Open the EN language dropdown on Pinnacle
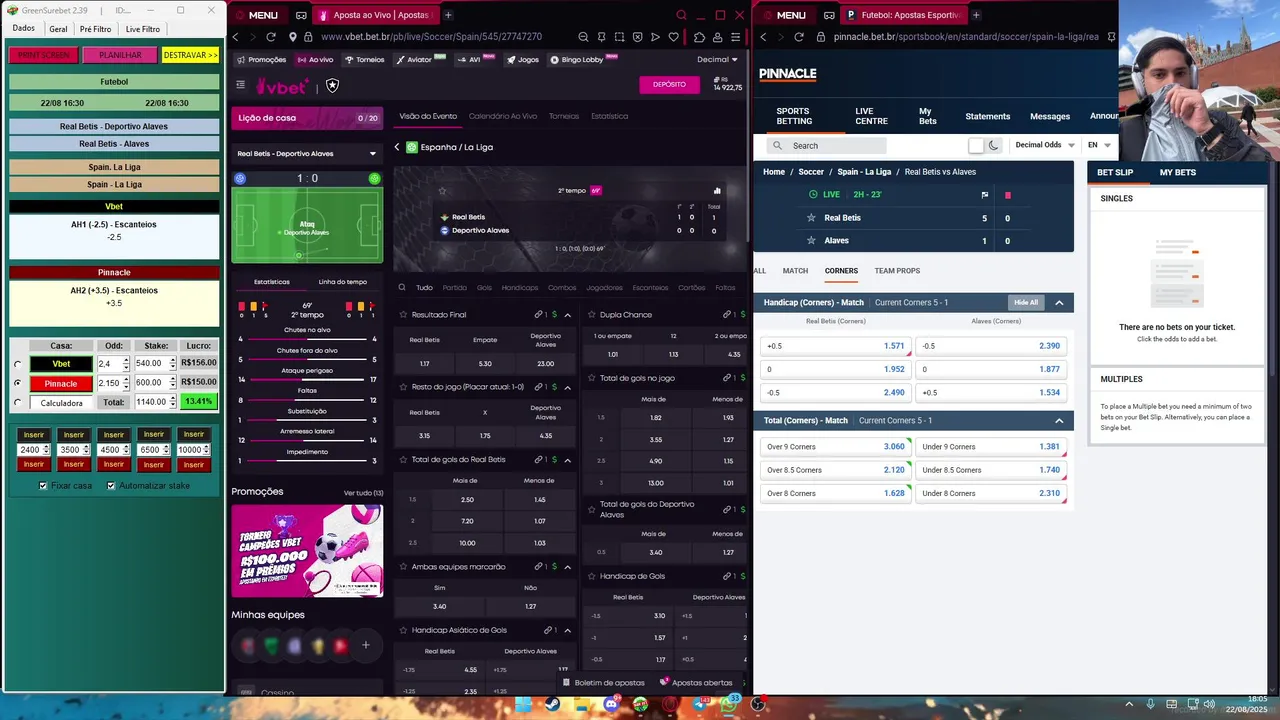The image size is (1280, 720). (x=1099, y=145)
